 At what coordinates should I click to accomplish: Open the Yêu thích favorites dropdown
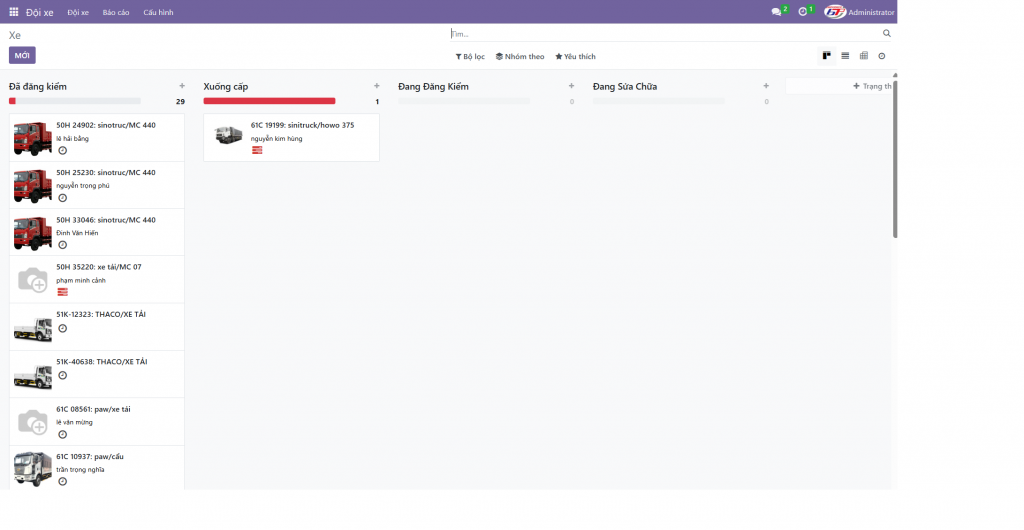(x=575, y=57)
